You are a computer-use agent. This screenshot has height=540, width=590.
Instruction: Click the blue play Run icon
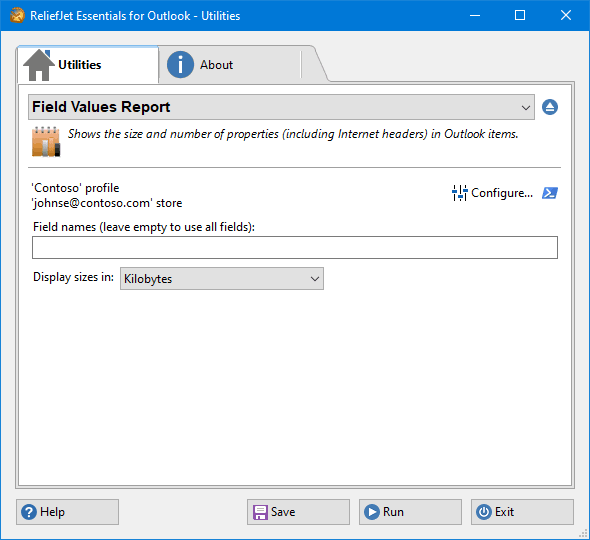372,512
